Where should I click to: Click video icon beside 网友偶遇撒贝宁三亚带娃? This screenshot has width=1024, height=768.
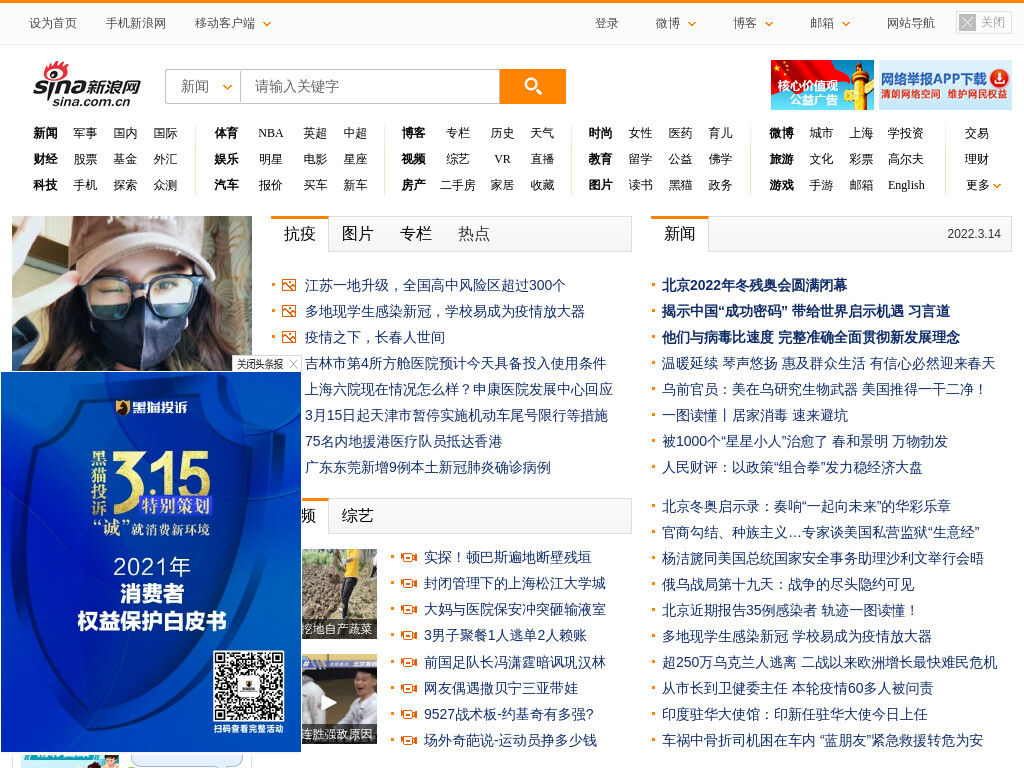pos(409,689)
